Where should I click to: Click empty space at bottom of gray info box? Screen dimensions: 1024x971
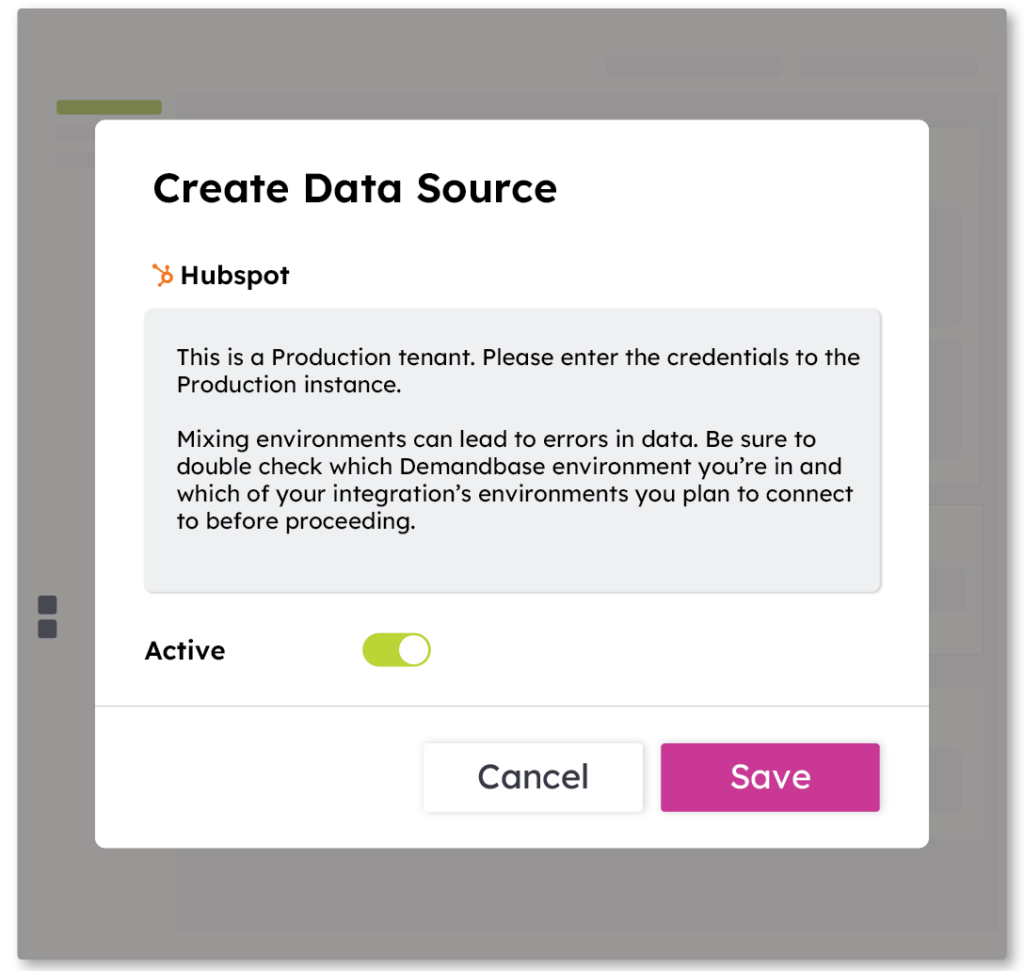click(512, 565)
